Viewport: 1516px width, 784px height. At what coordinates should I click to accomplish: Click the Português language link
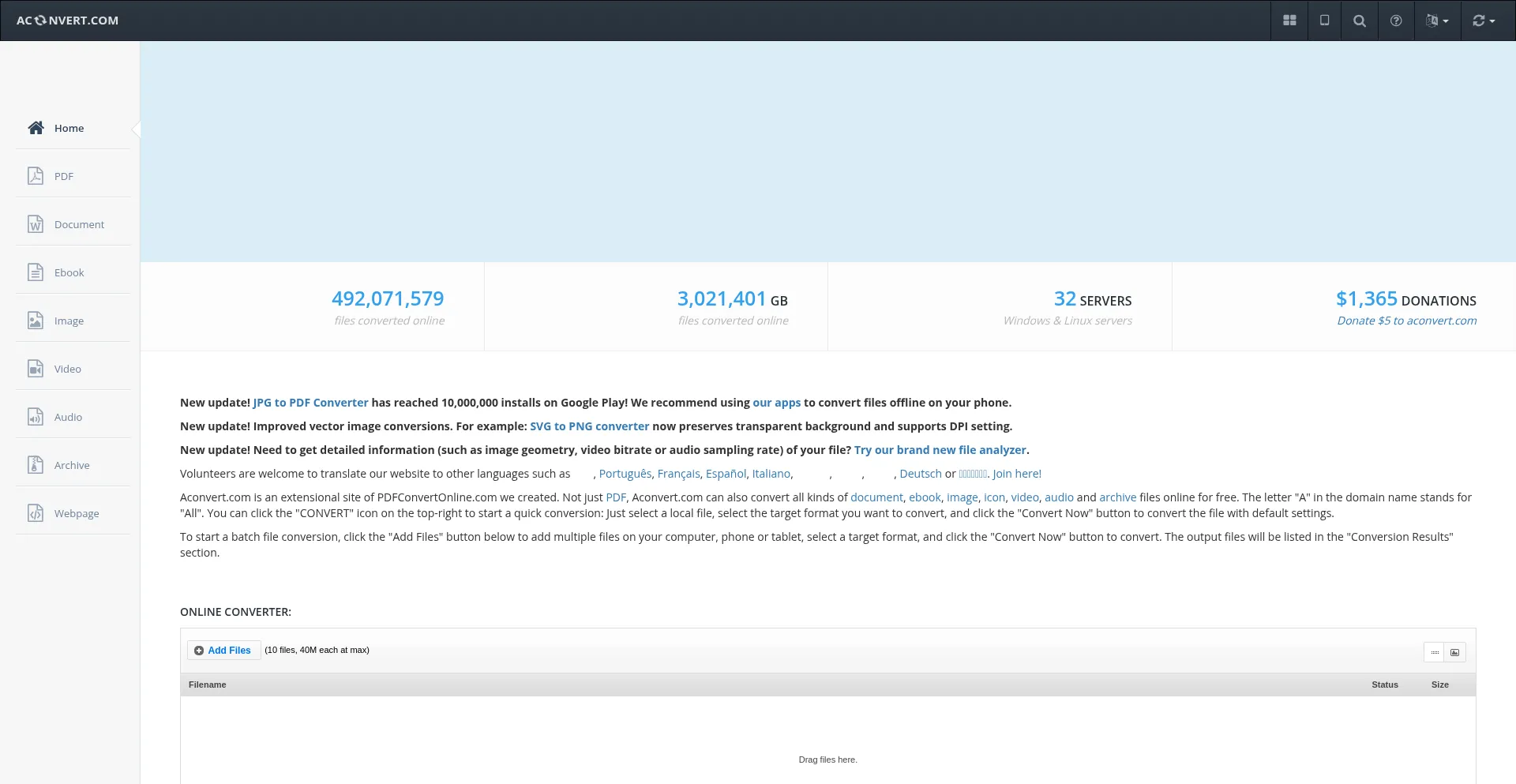[x=625, y=474]
